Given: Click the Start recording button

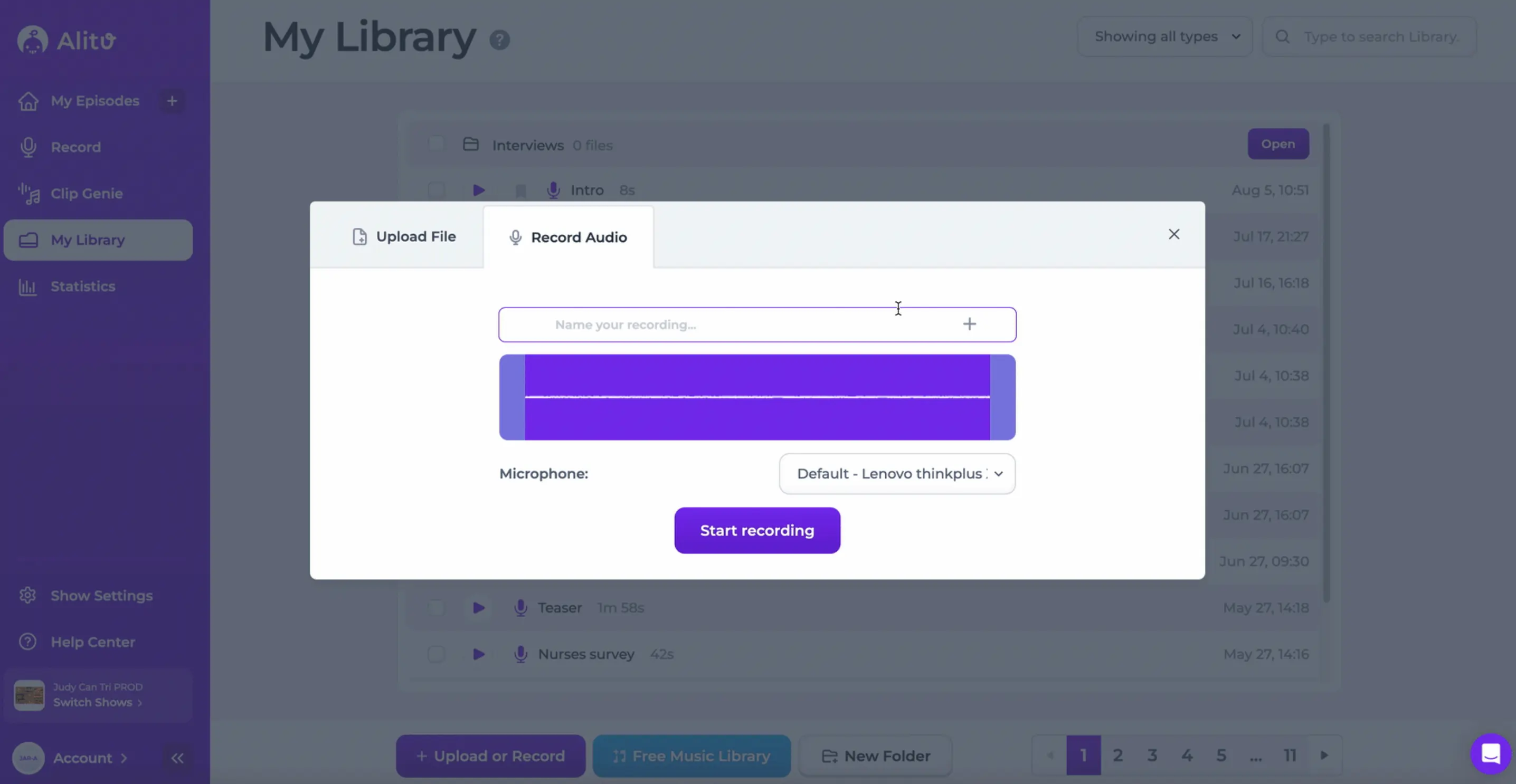Looking at the screenshot, I should click(x=757, y=531).
